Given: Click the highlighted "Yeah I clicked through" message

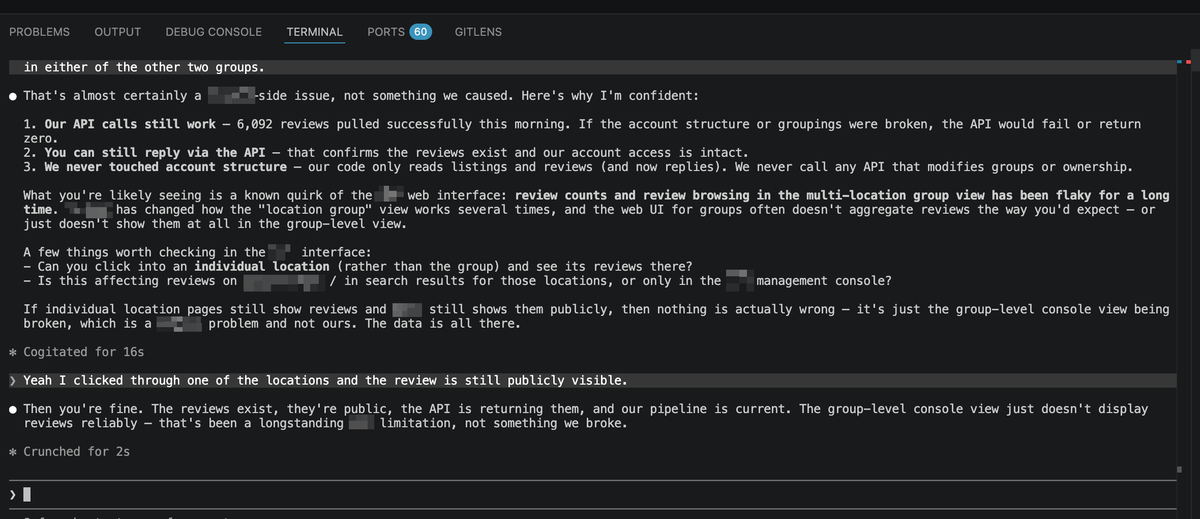Looking at the screenshot, I should [325, 380].
